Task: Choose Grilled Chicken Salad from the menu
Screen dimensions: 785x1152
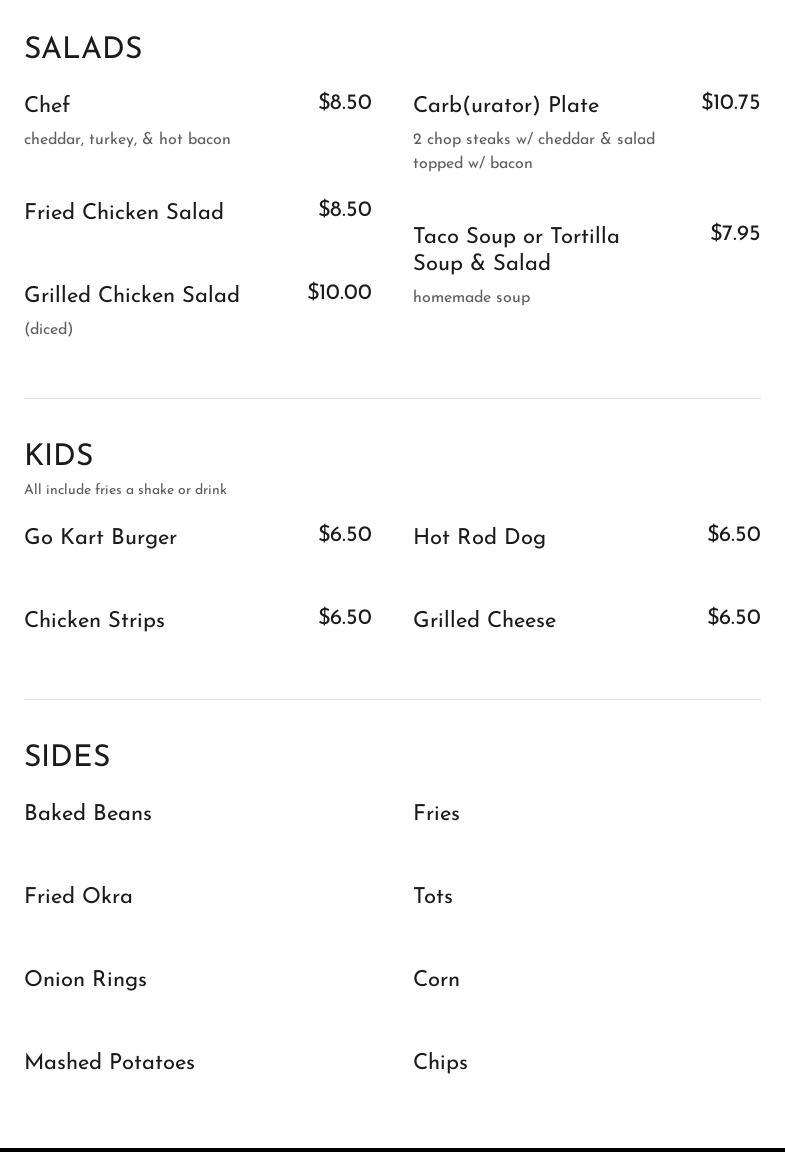Action: click(x=132, y=295)
